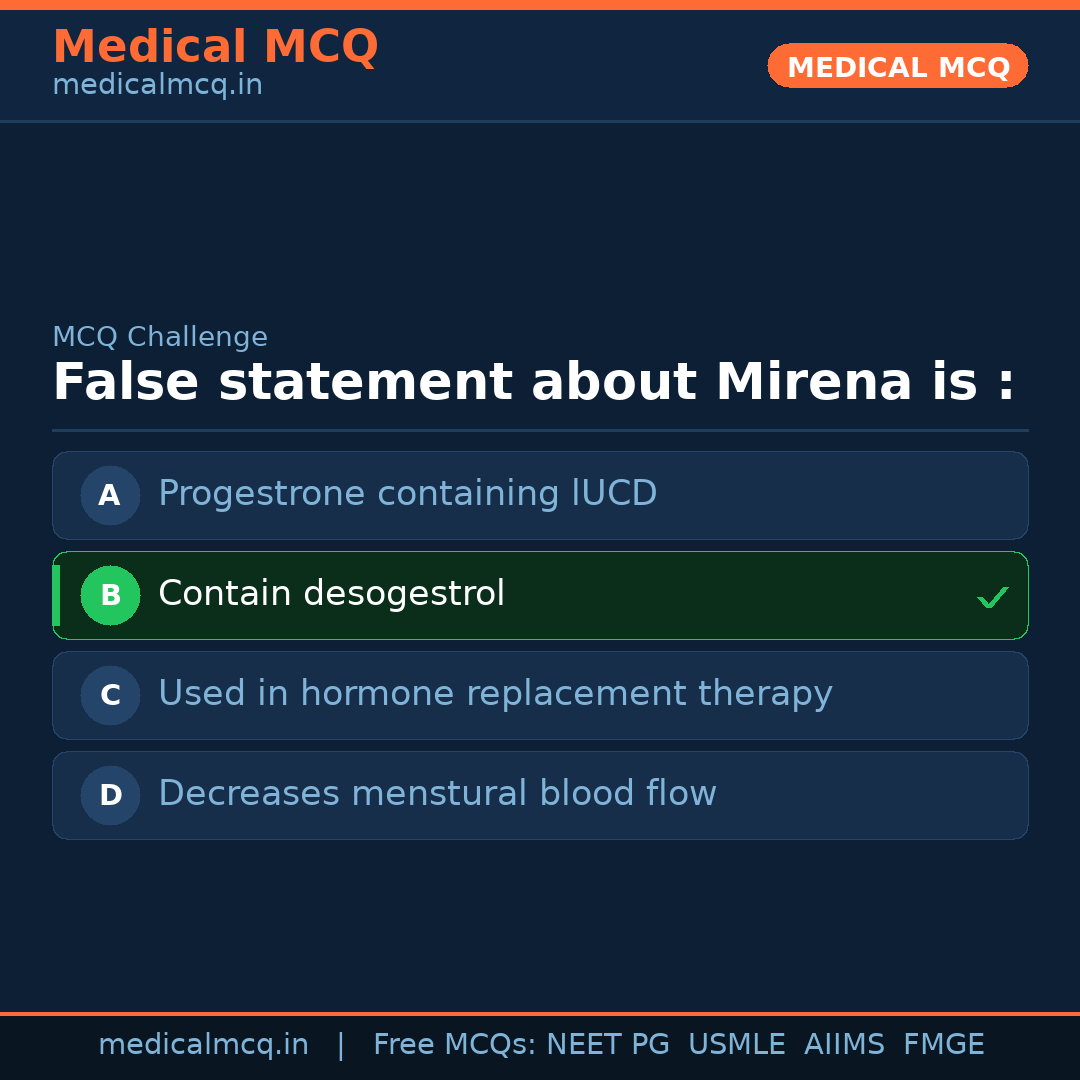Click the 'Free MCQs:' footer text
This screenshot has width=1080, height=1080.
coord(455,1045)
